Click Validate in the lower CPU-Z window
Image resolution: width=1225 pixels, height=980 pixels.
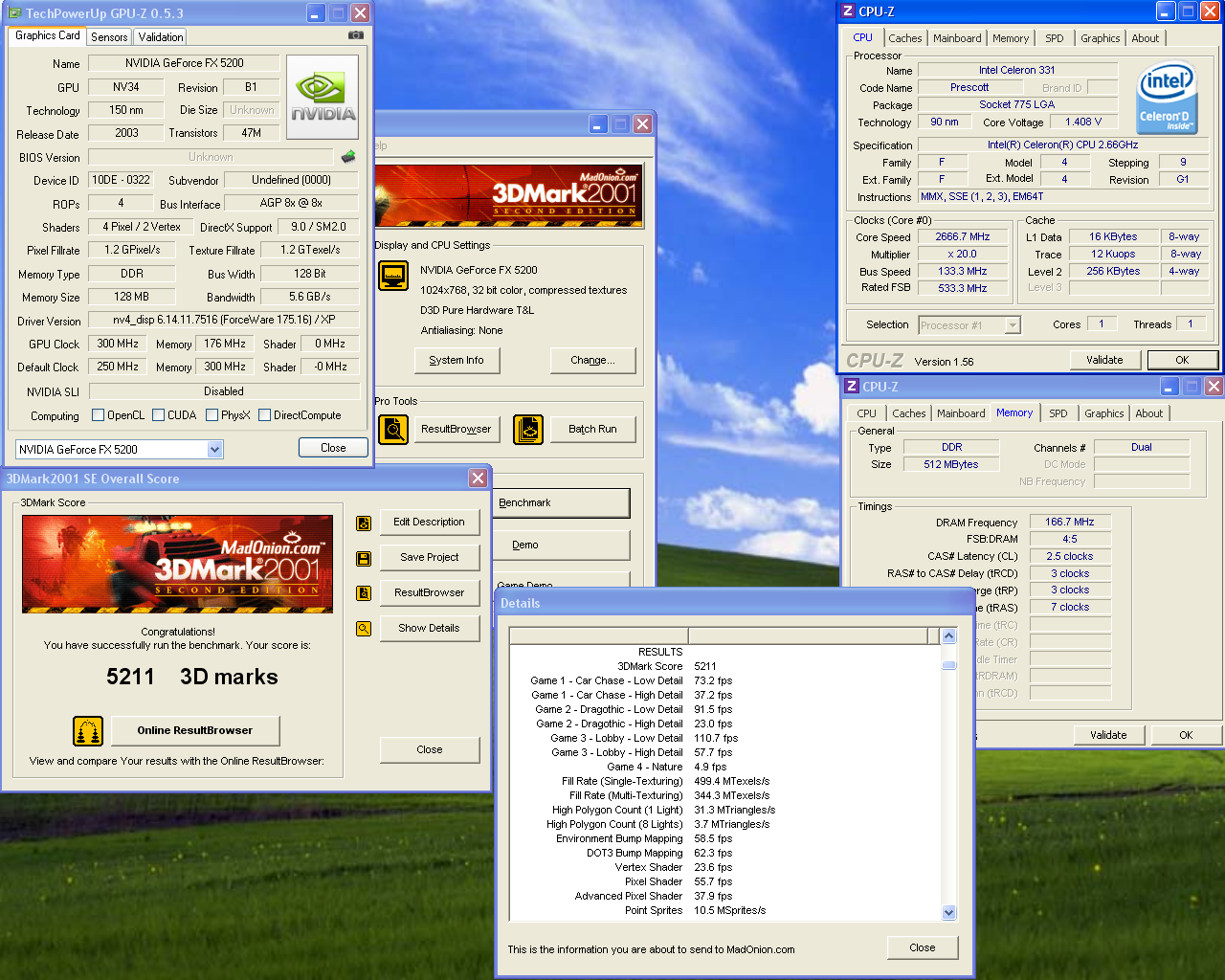point(1108,735)
